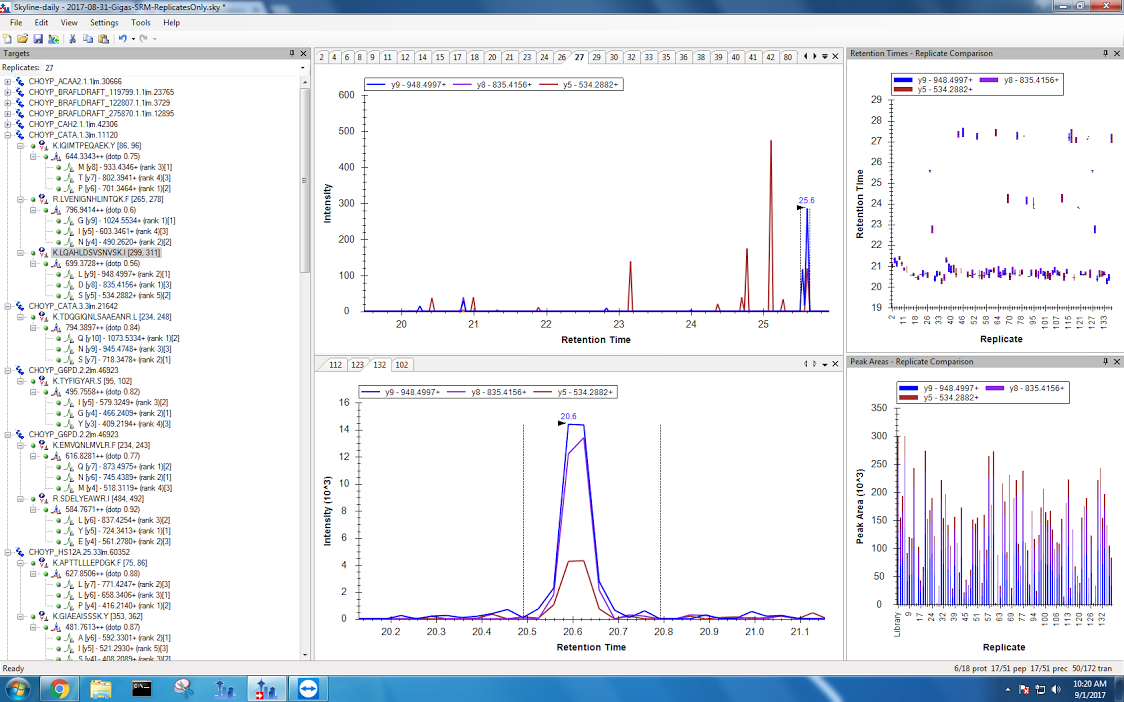Click the Cut scissors icon
Viewport: 1124px width, 702px height.
pos(73,38)
